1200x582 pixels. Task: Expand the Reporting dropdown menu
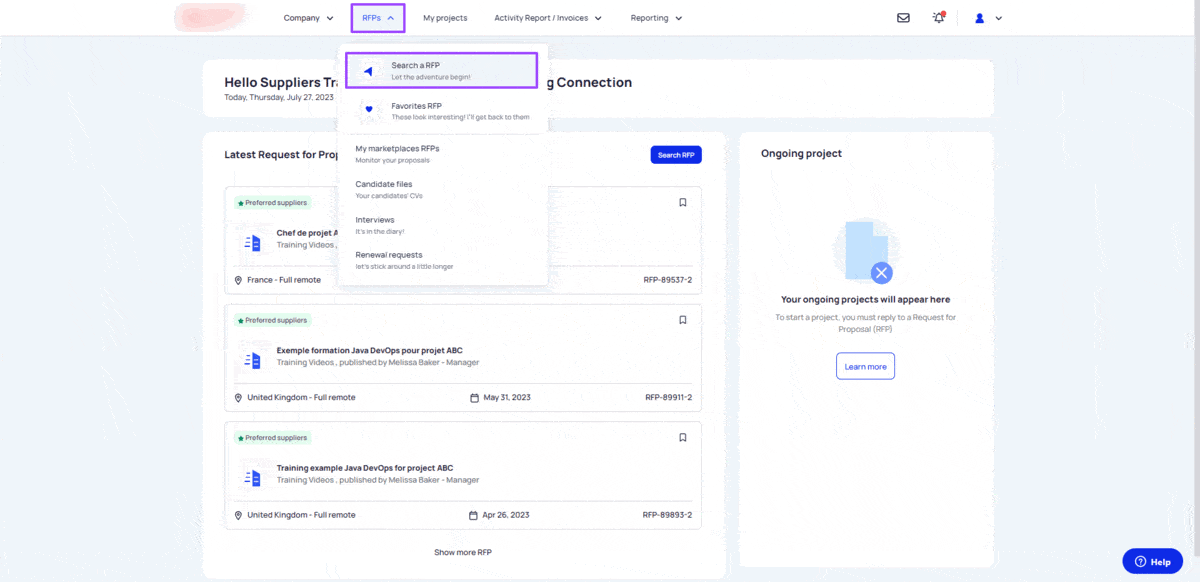pos(656,18)
